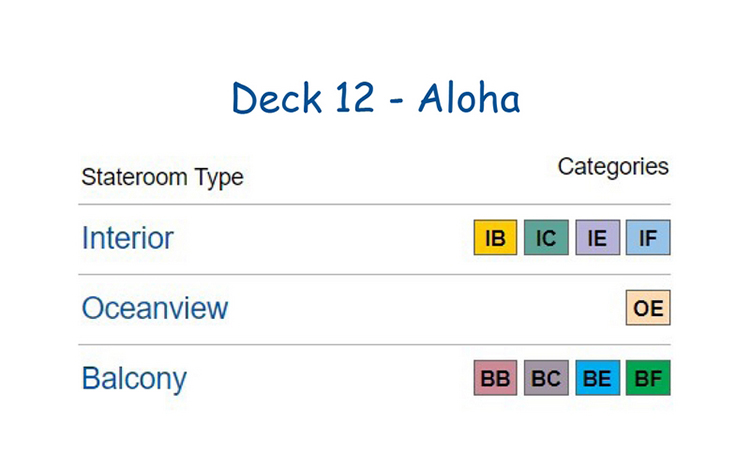Image resolution: width=750 pixels, height=453 pixels.
Task: Click separator between Interior and Oceanview rows
Action: [375, 275]
